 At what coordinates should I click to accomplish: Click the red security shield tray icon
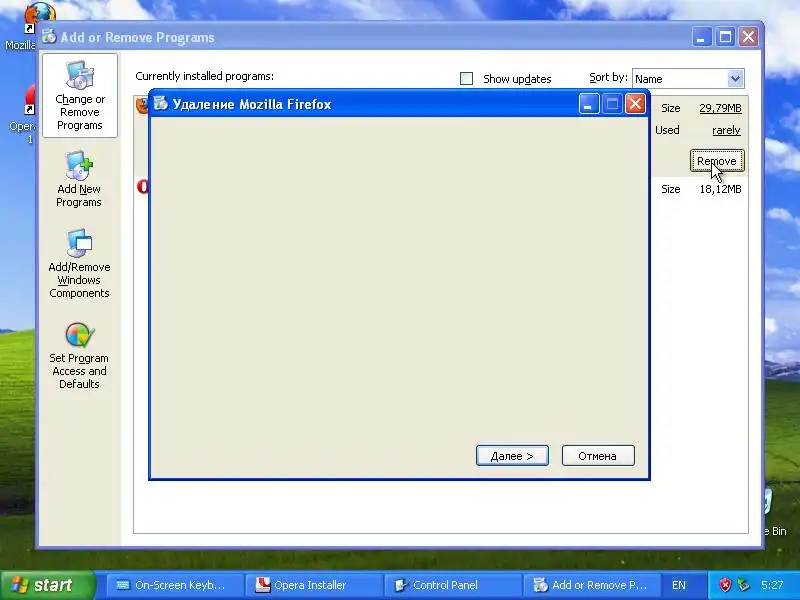pyautogui.click(x=725, y=585)
